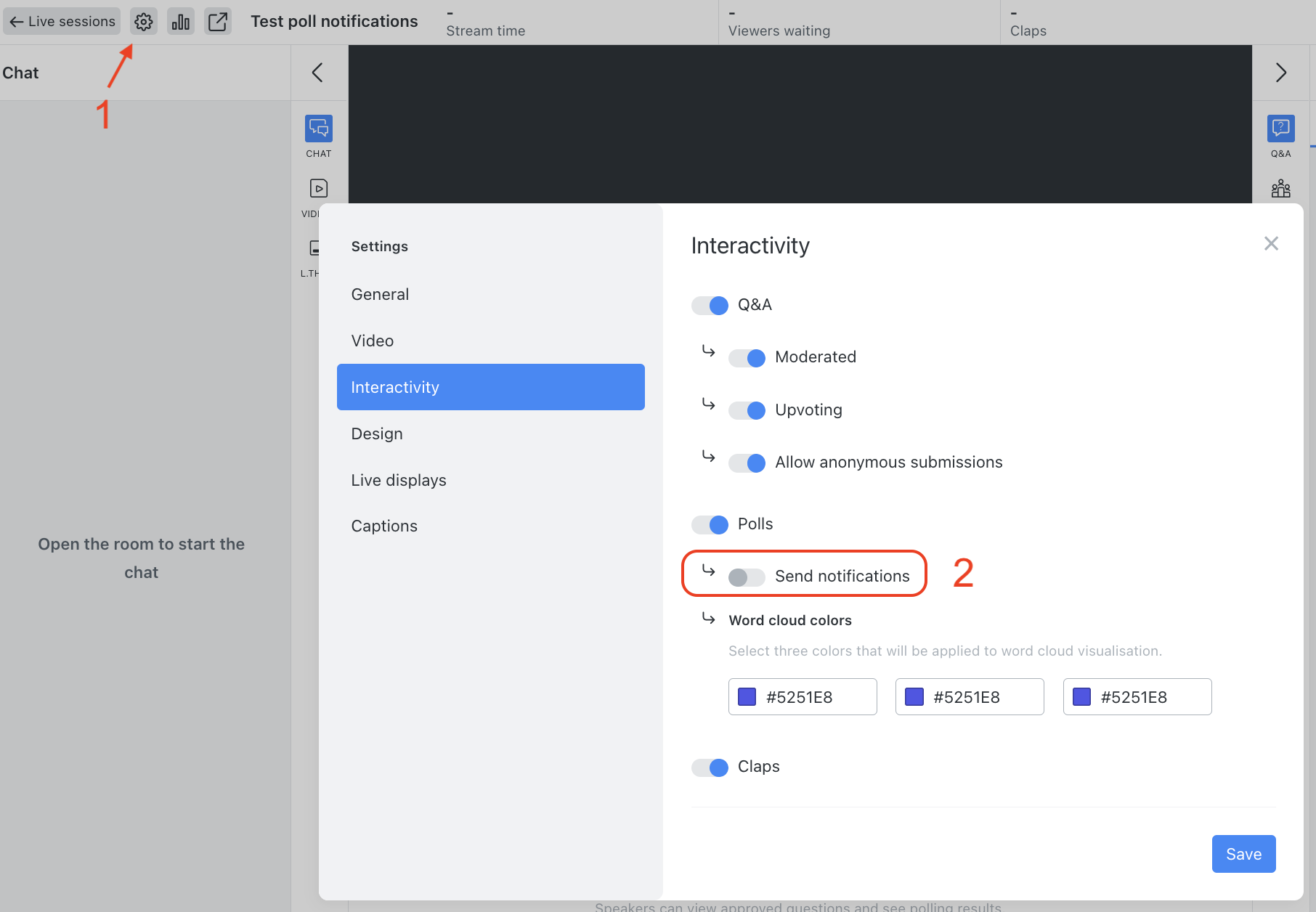
Task: Click the third word cloud color swatch
Action: coord(1082,697)
